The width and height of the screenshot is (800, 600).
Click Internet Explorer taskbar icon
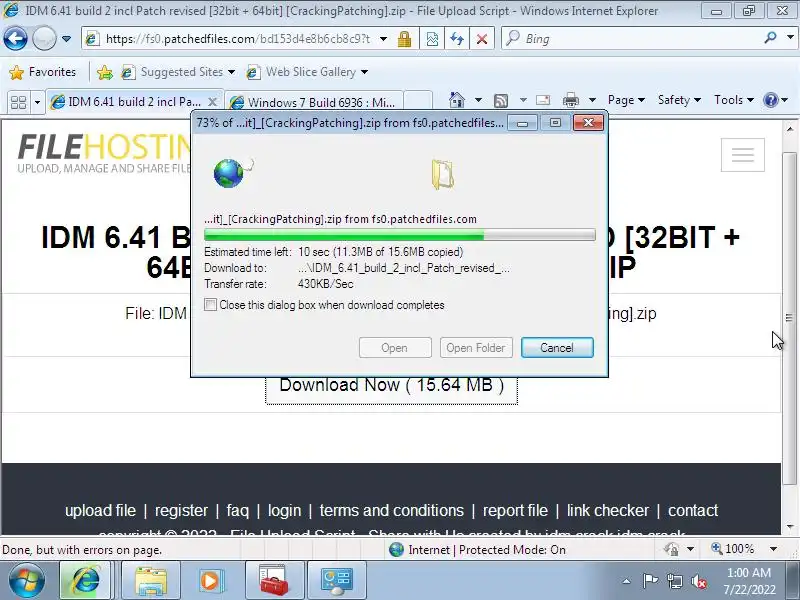tap(85, 580)
